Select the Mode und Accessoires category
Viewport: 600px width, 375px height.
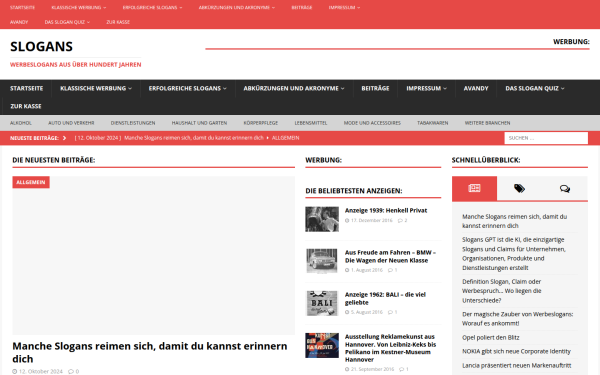click(372, 123)
